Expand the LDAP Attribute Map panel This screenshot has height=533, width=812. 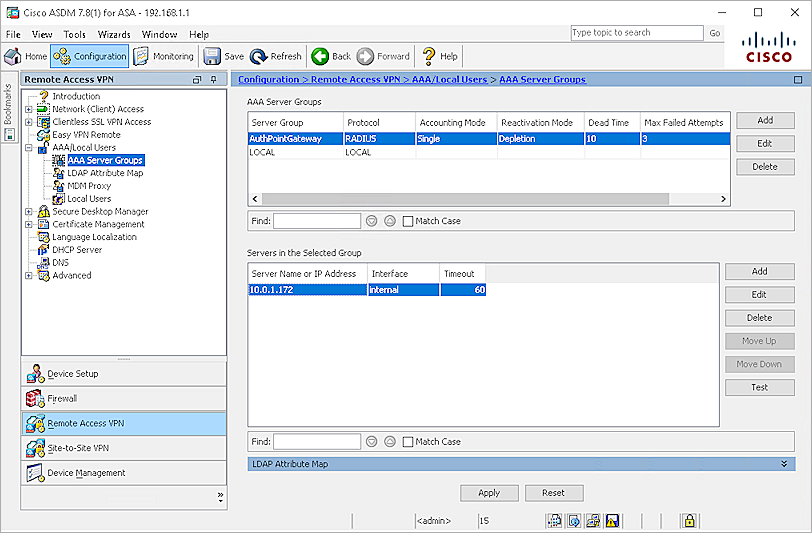tap(785, 464)
